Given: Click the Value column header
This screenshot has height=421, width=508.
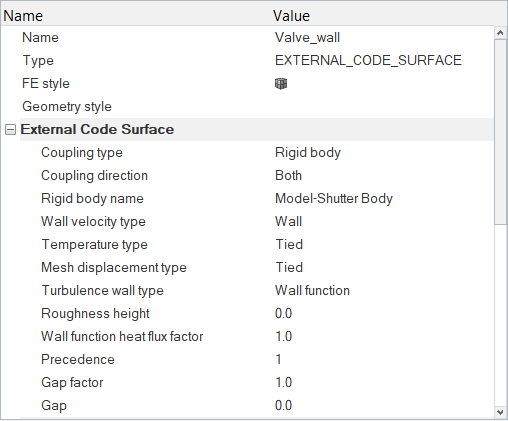Looking at the screenshot, I should click(x=292, y=16).
